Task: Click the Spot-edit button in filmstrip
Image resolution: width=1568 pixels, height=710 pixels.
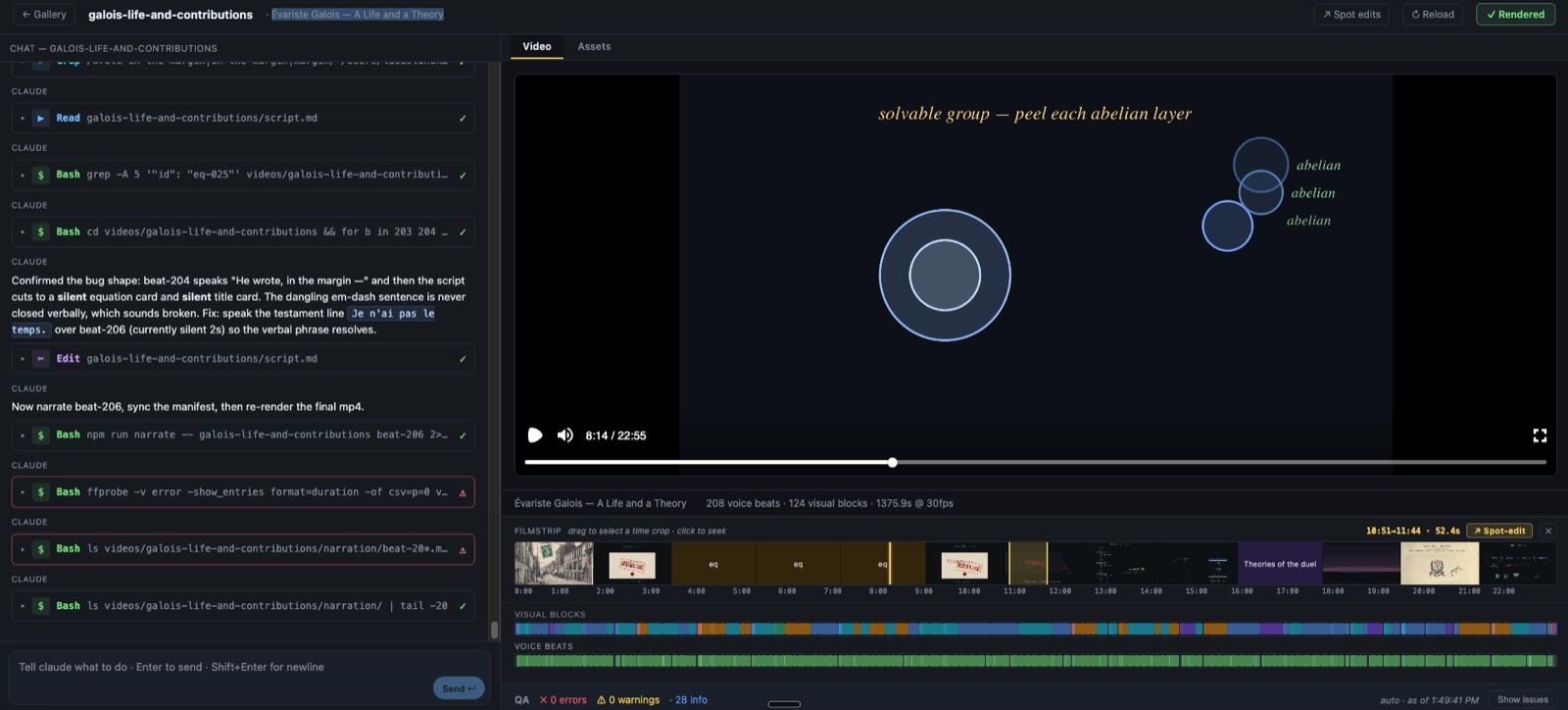Action: click(x=1499, y=531)
